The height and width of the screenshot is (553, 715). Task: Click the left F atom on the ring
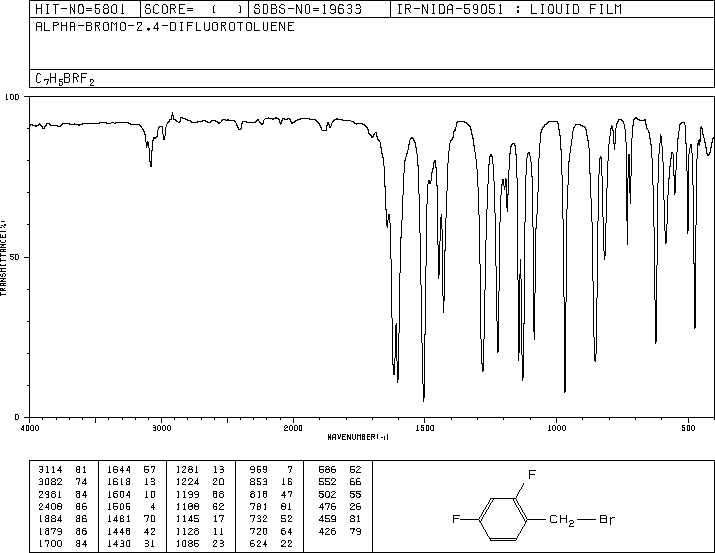point(456,519)
